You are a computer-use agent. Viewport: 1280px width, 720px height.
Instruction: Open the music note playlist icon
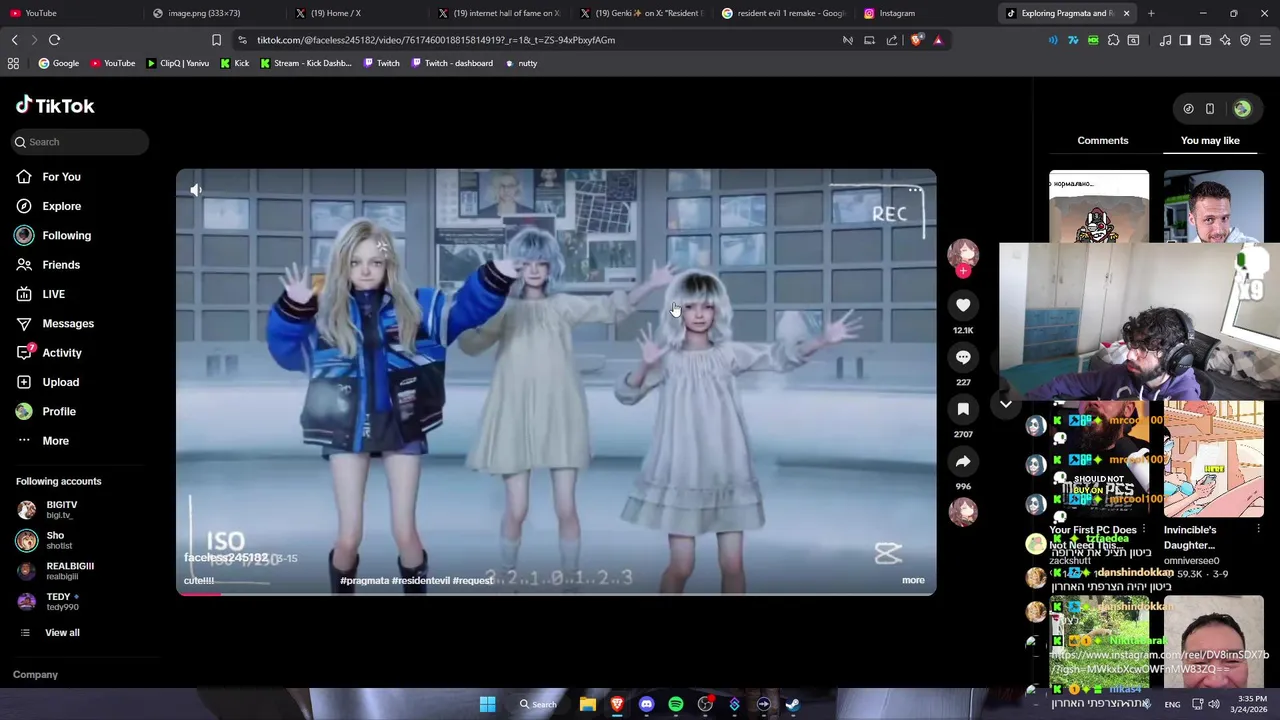[1165, 40]
